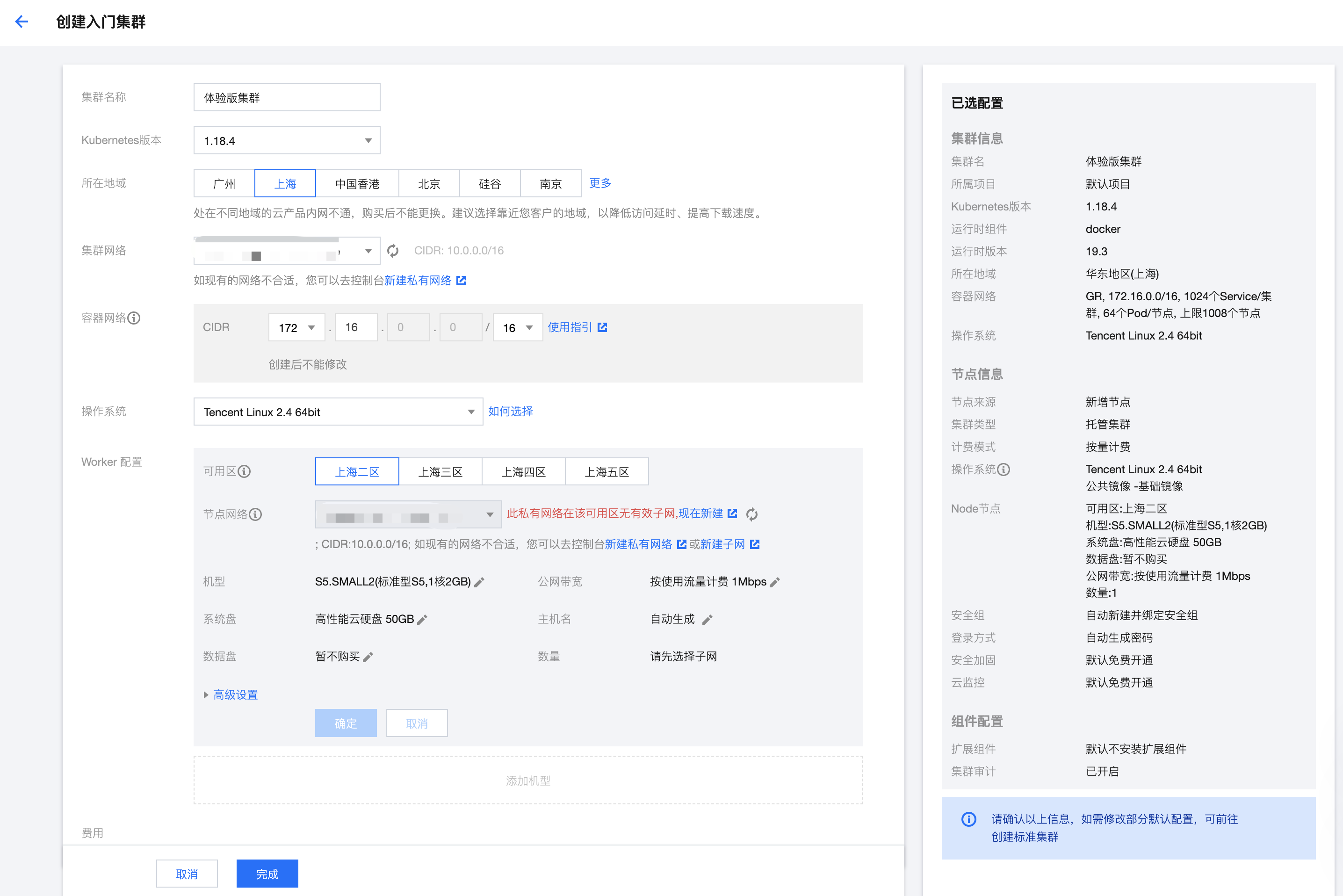Edit the S5.SMALL2 instance type
The width and height of the screenshot is (1343, 896).
point(480,582)
